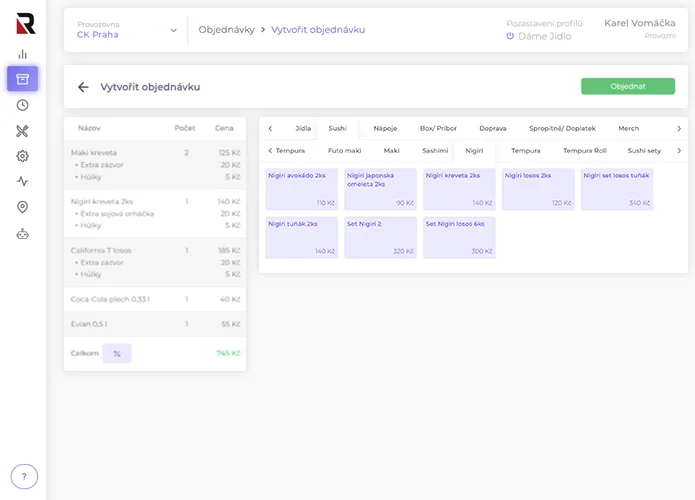The image size is (695, 500).
Task: Click the orders box icon in sidebar
Action: [x=22, y=79]
